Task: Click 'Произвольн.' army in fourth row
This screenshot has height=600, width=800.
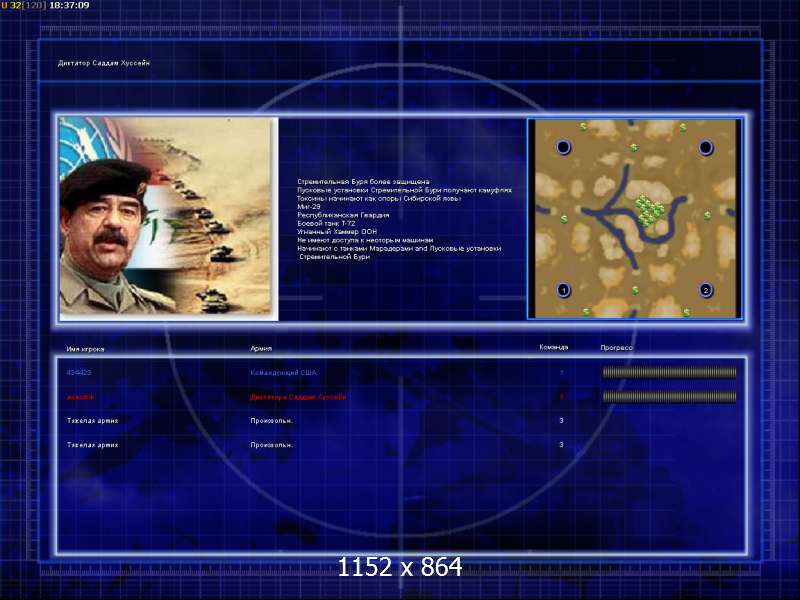Action: (271, 445)
